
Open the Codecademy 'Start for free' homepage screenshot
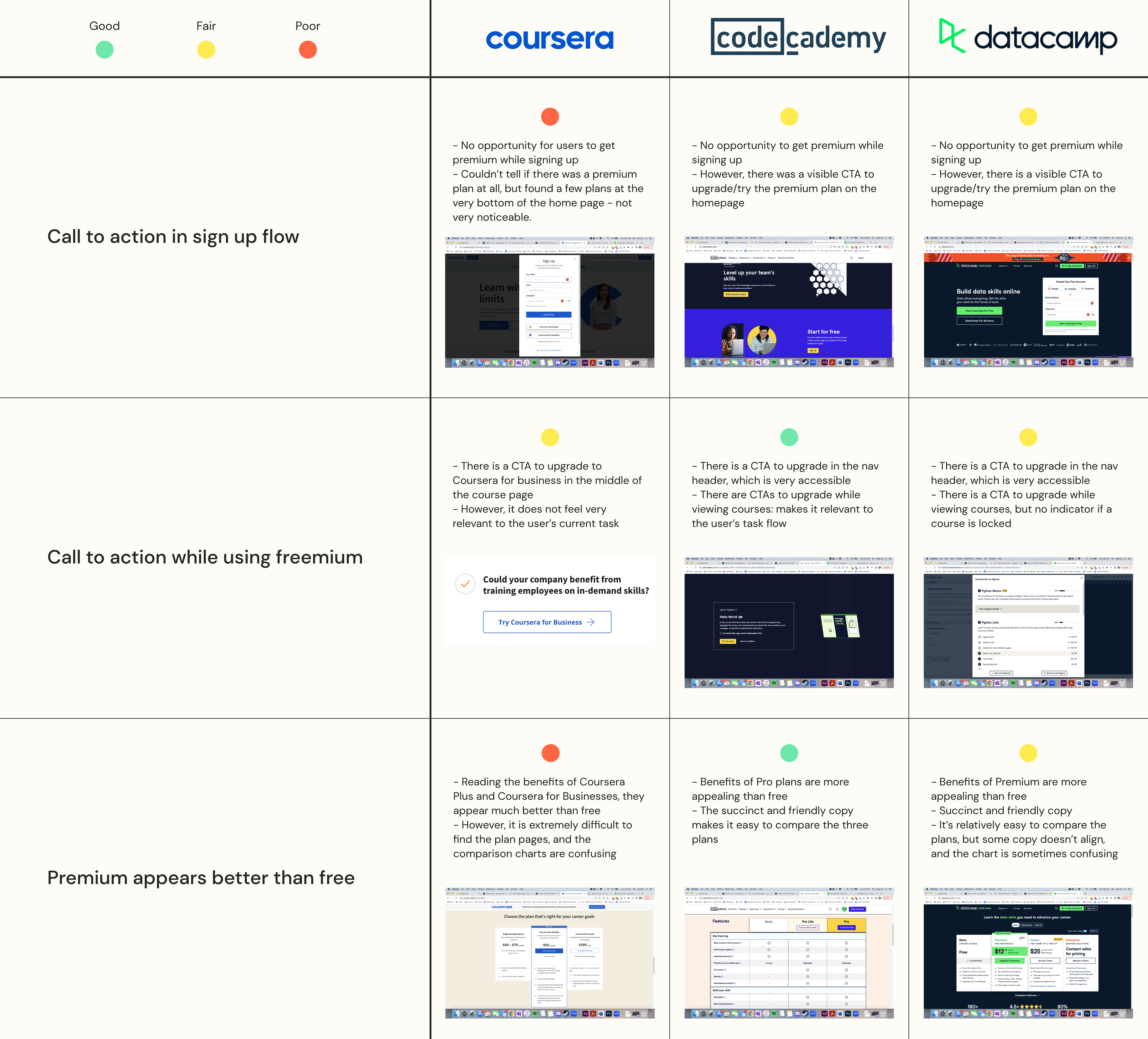tap(789, 302)
